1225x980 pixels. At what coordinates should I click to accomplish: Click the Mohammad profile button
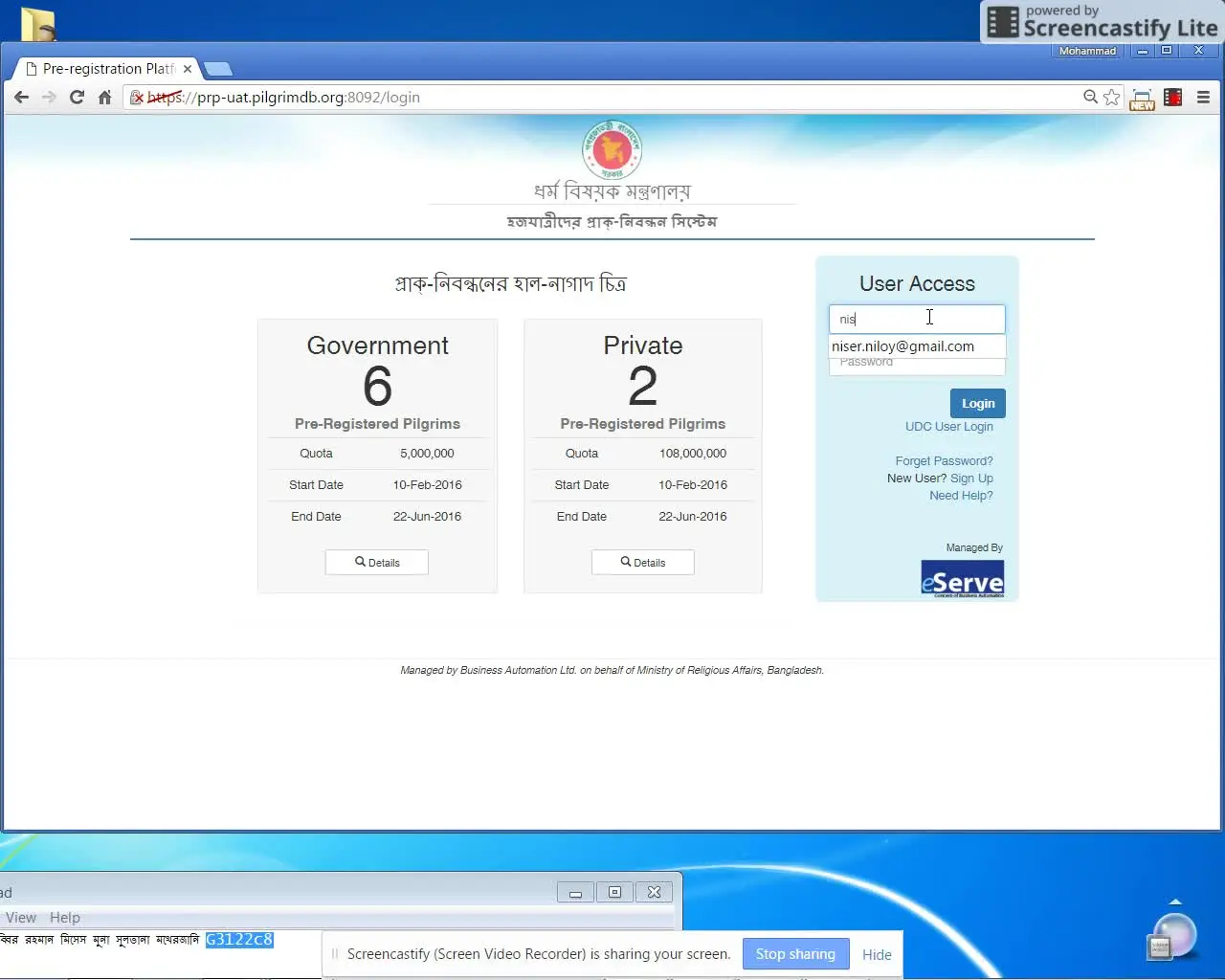click(x=1087, y=51)
